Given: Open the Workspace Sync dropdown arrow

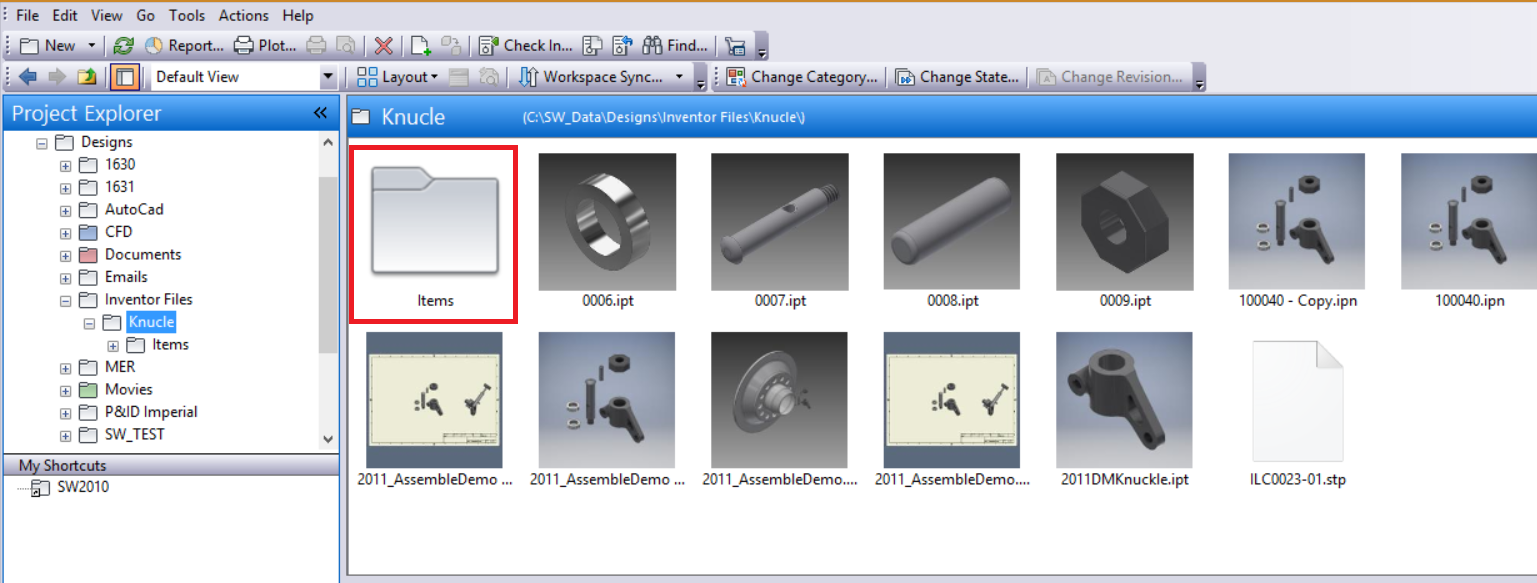Looking at the screenshot, I should pyautogui.click(x=680, y=76).
